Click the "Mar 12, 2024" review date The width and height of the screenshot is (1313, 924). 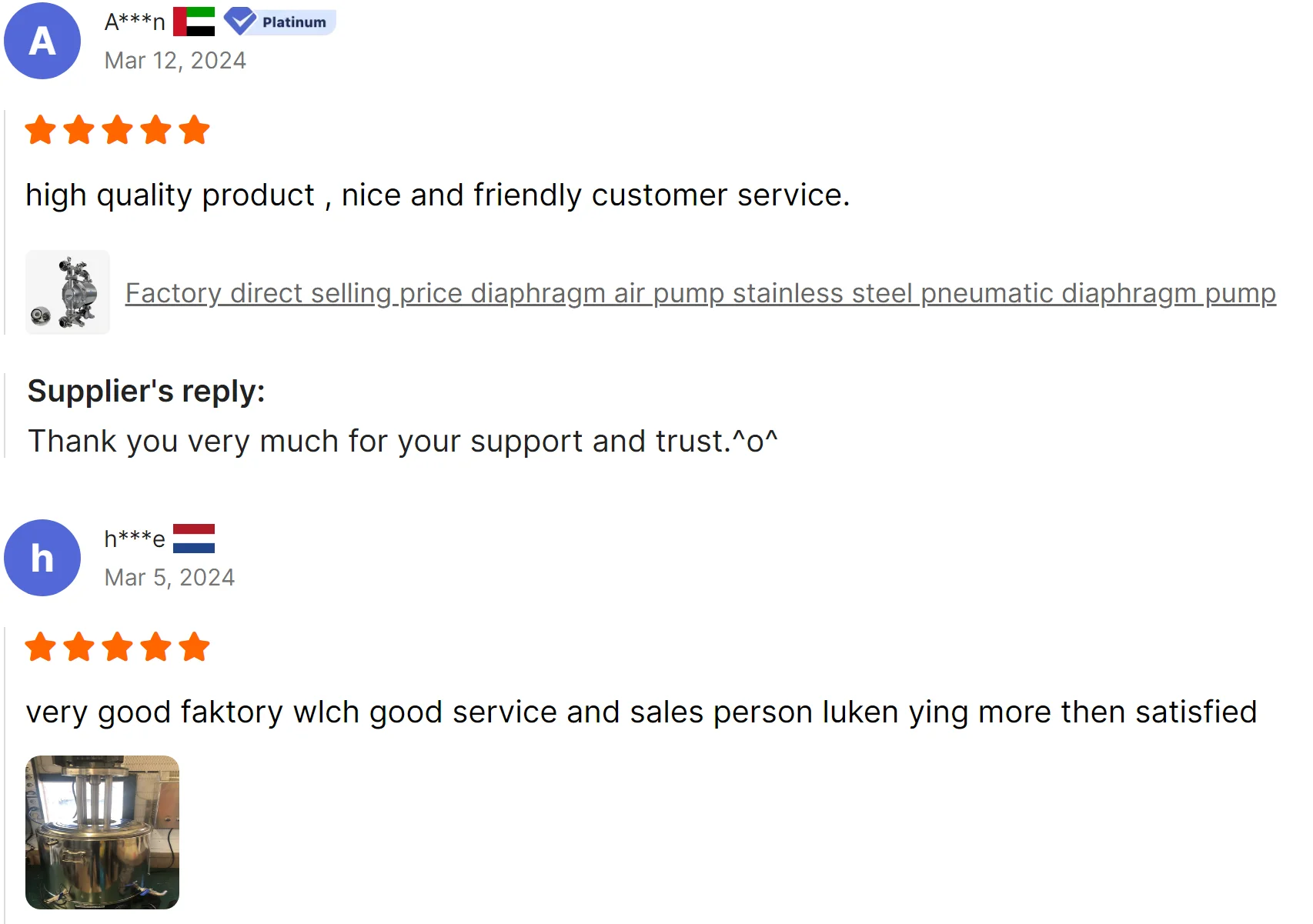tap(175, 61)
